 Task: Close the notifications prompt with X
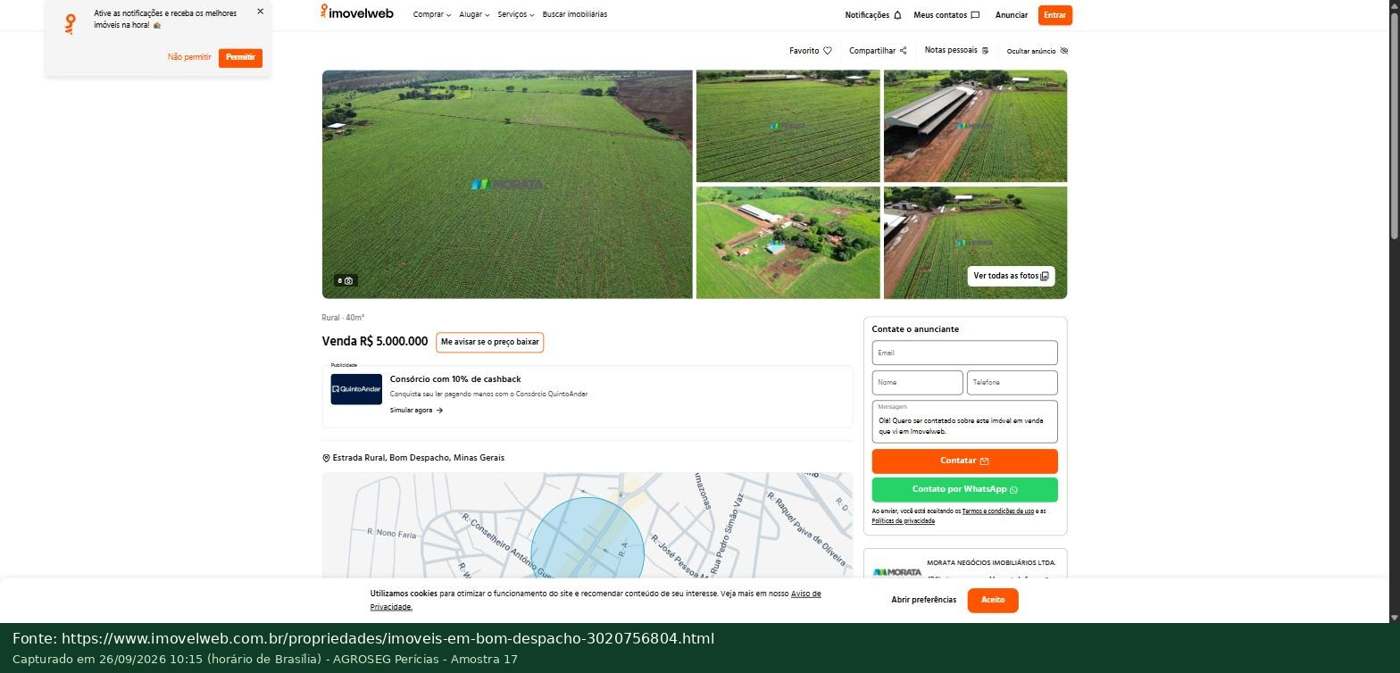(x=260, y=12)
